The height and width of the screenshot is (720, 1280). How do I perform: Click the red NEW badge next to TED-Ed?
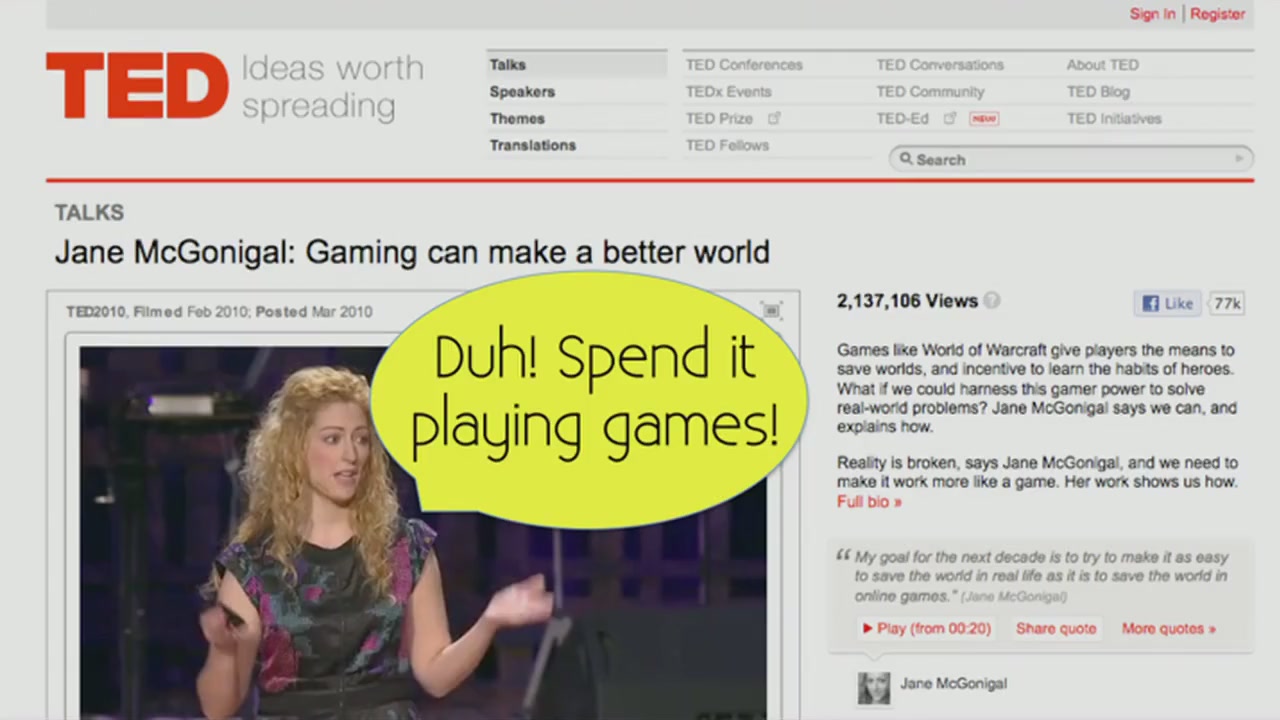[984, 118]
